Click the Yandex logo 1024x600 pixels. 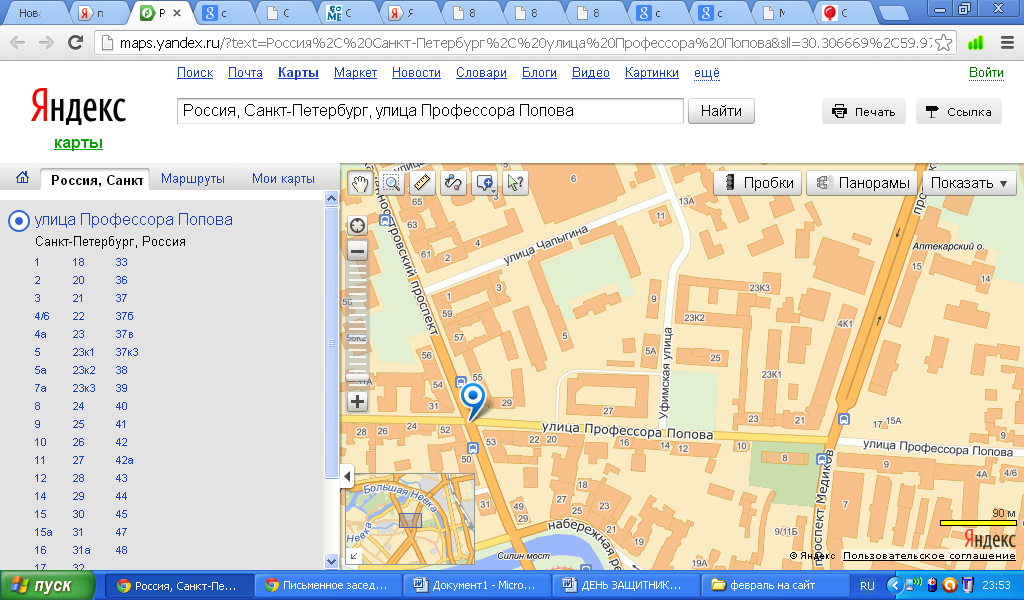(x=78, y=107)
